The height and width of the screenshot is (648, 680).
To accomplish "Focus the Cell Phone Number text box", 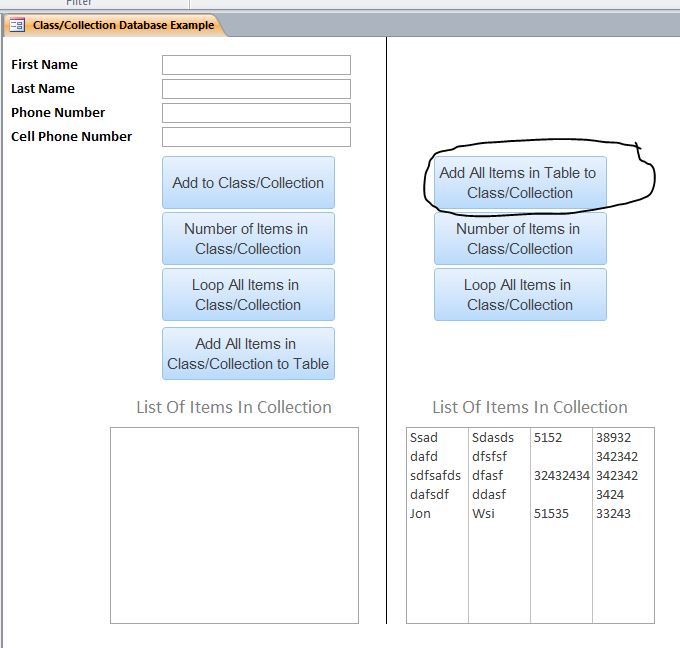I will click(x=256, y=137).
